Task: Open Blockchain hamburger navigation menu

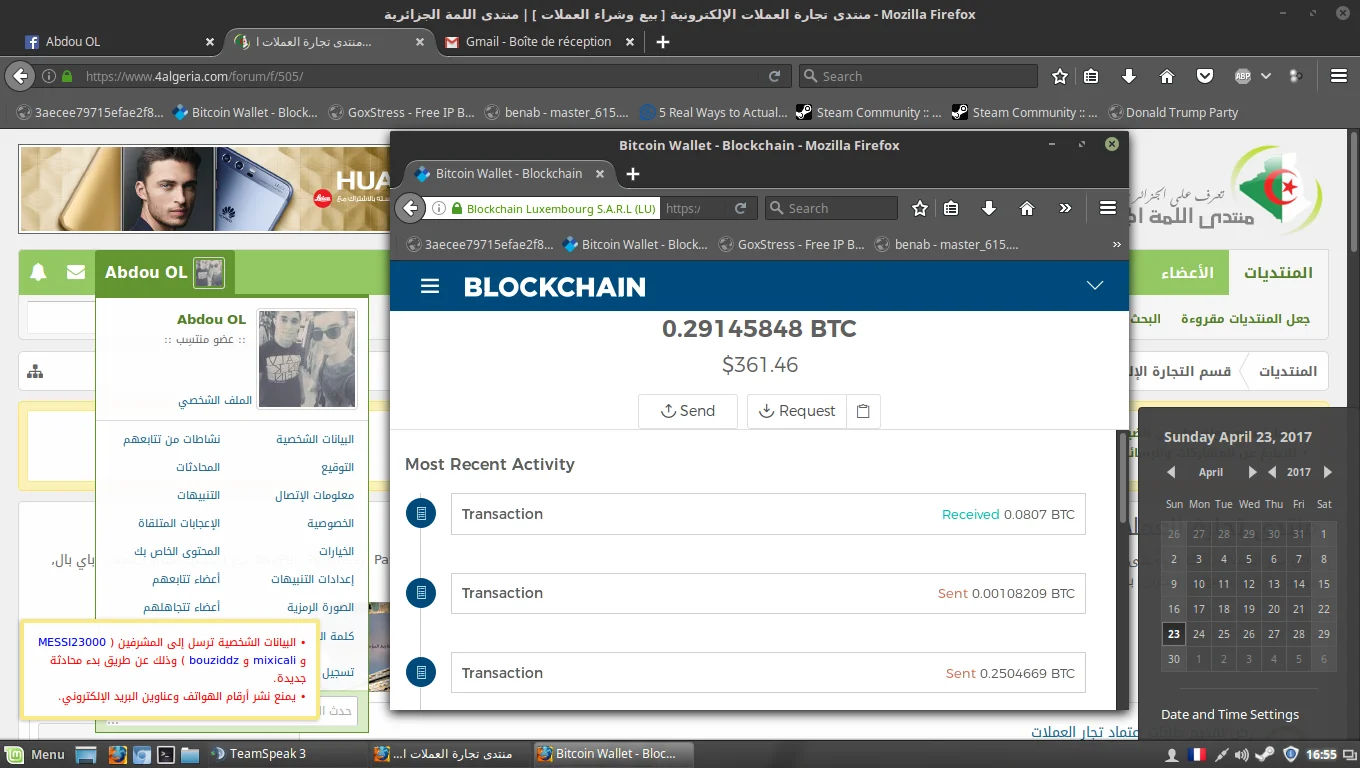Action: click(430, 287)
